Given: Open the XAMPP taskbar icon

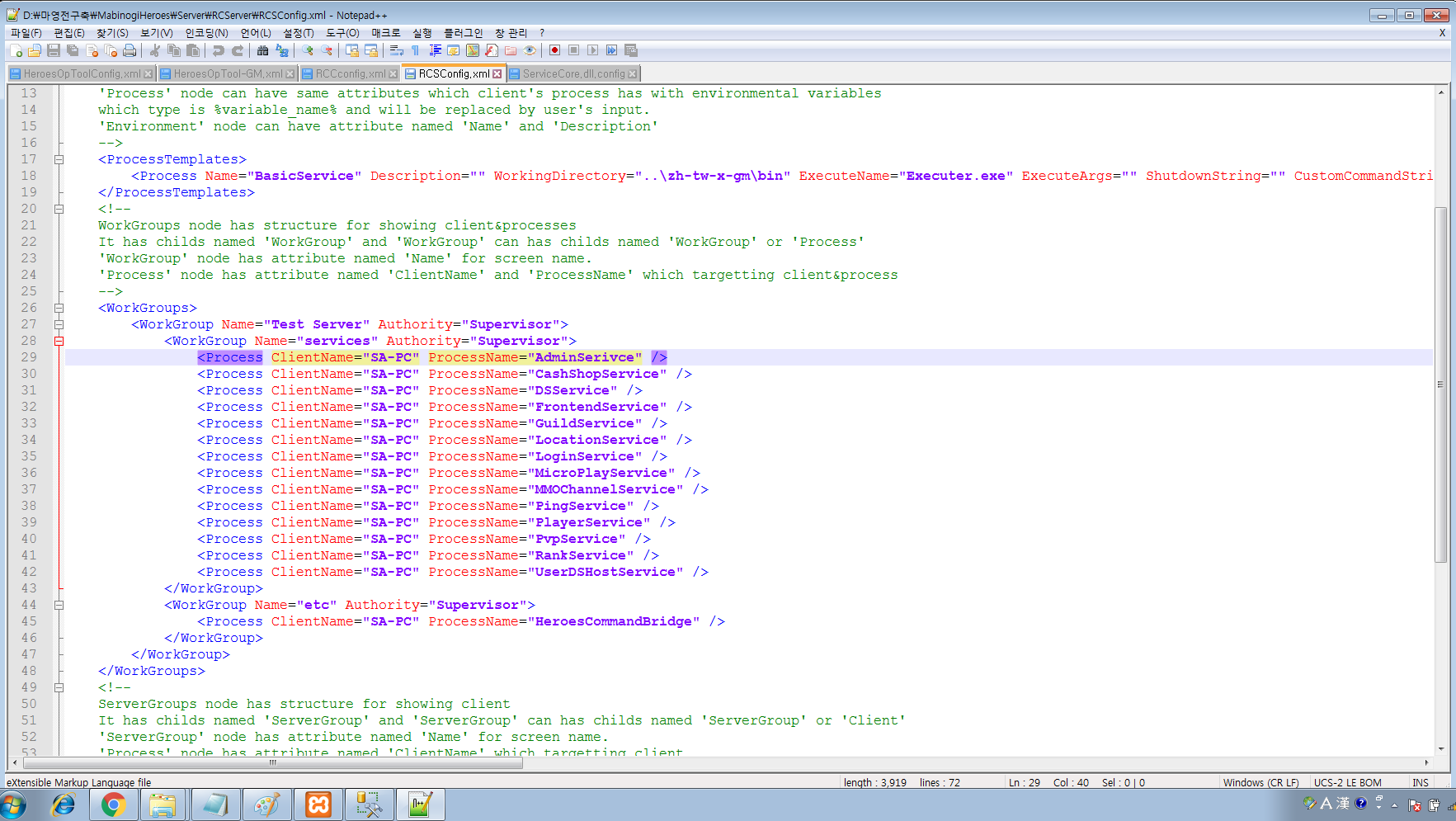Looking at the screenshot, I should [318, 804].
